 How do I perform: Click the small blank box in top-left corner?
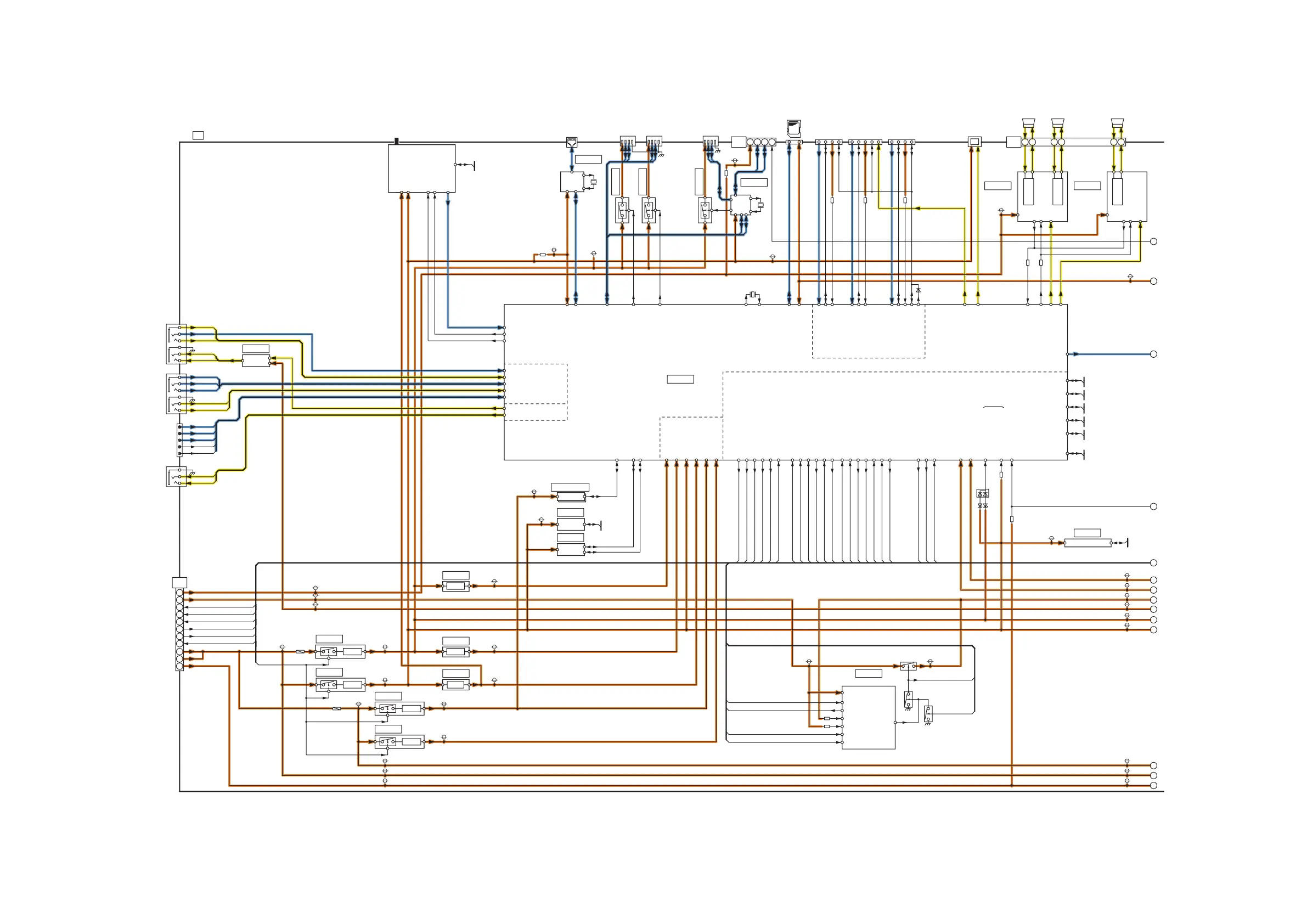(198, 136)
